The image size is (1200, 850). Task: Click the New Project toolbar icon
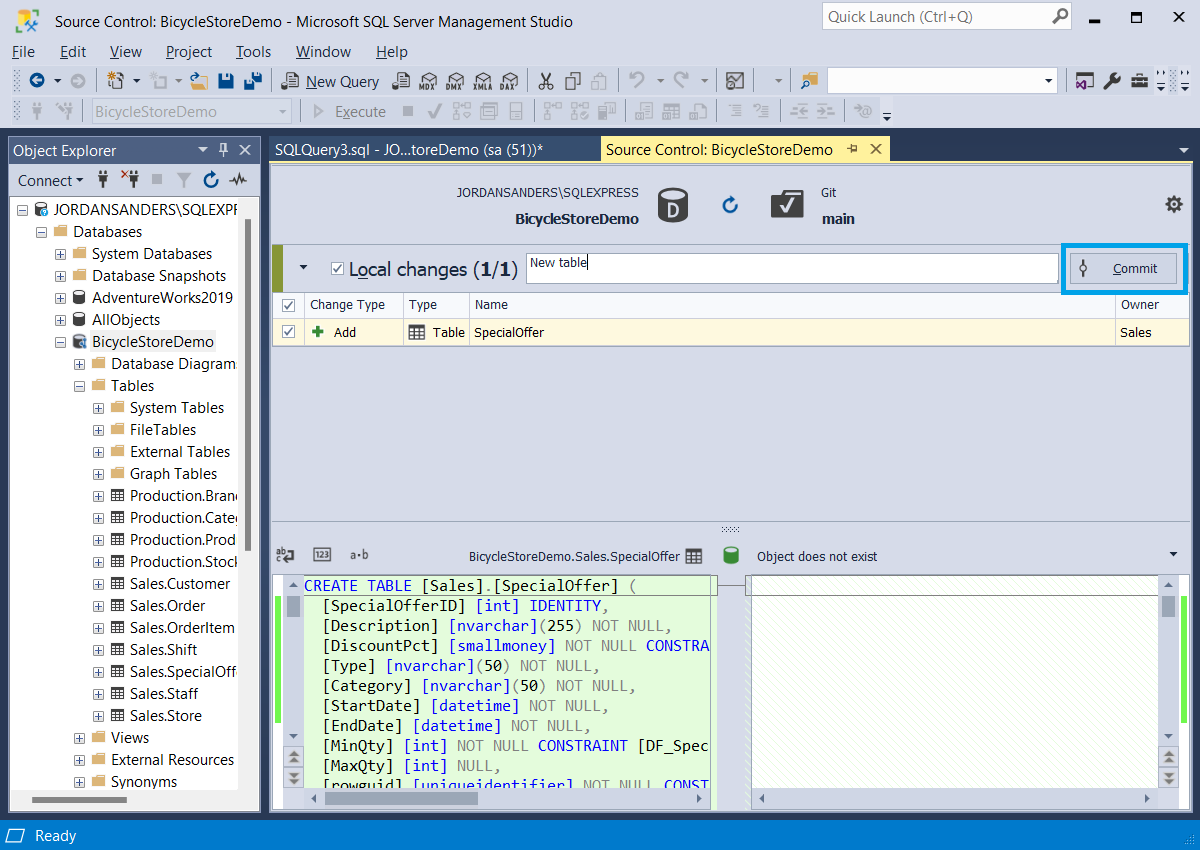(x=116, y=81)
